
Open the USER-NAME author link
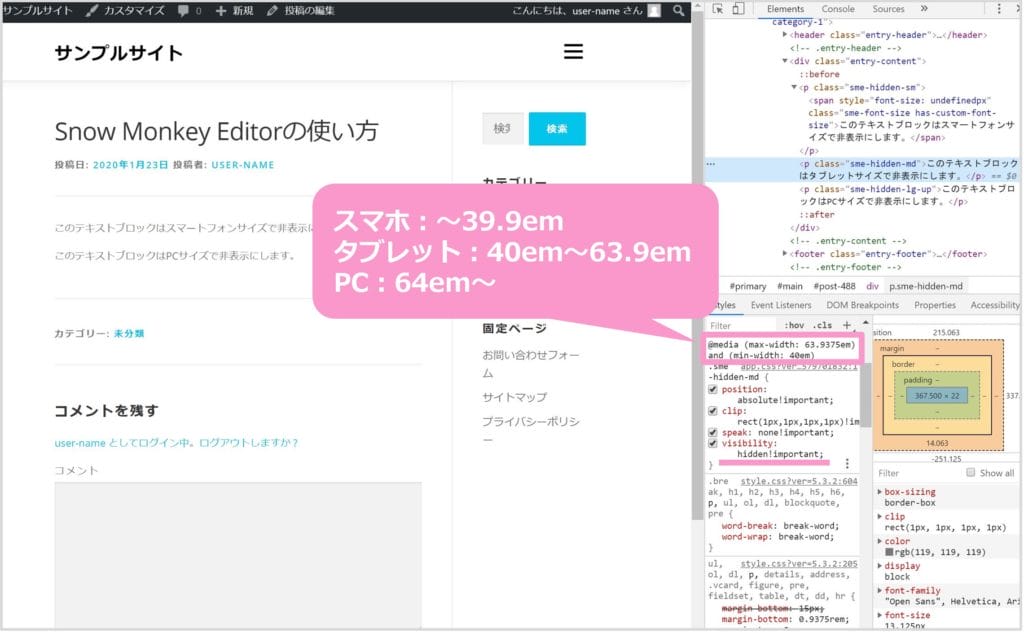click(242, 165)
